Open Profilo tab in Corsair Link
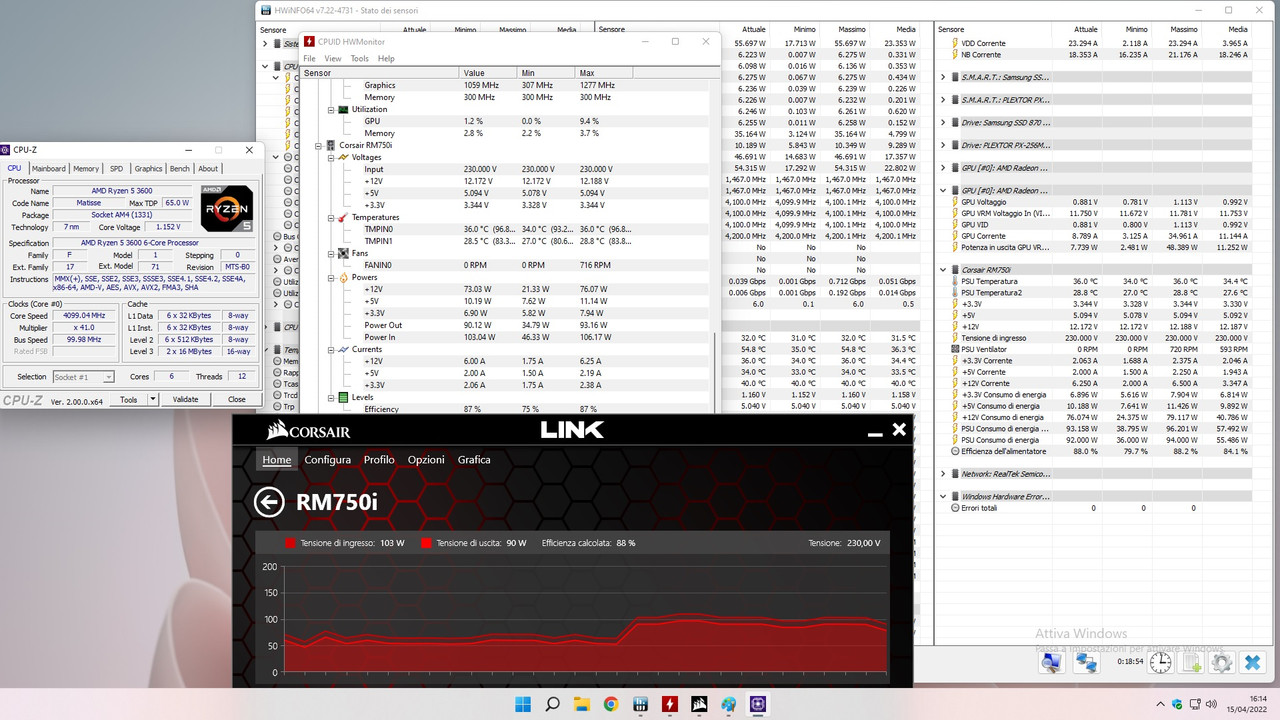The height and width of the screenshot is (720, 1280). tap(379, 460)
